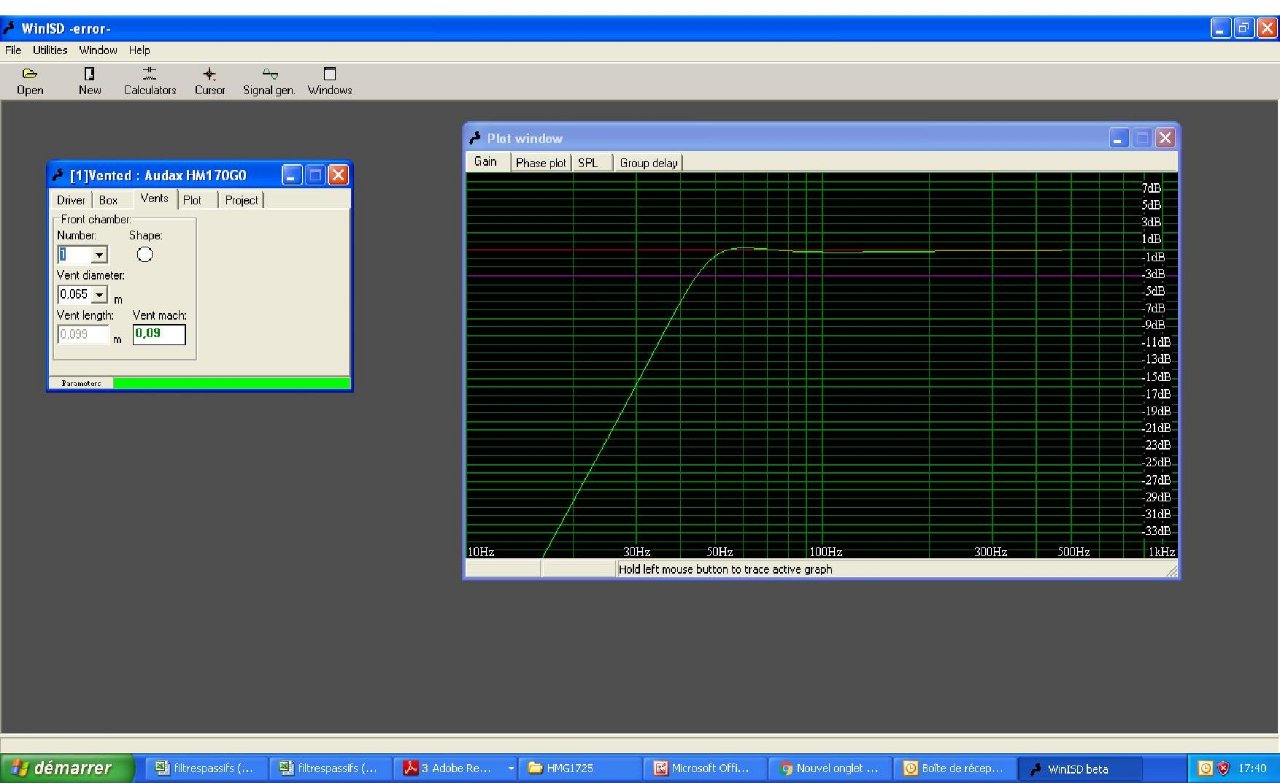This screenshot has width=1280, height=783.
Task: Select the Vents tab
Action: [154, 198]
